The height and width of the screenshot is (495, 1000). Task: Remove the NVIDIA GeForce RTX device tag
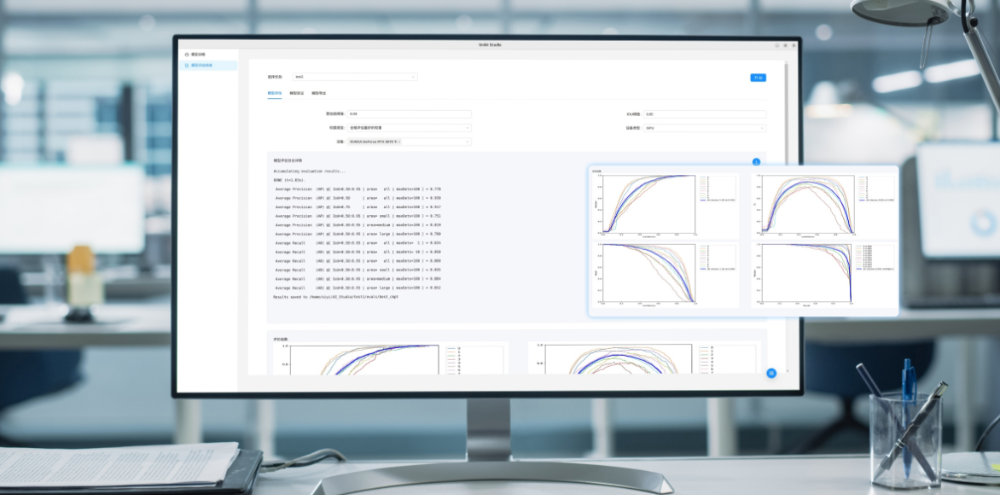pos(399,142)
